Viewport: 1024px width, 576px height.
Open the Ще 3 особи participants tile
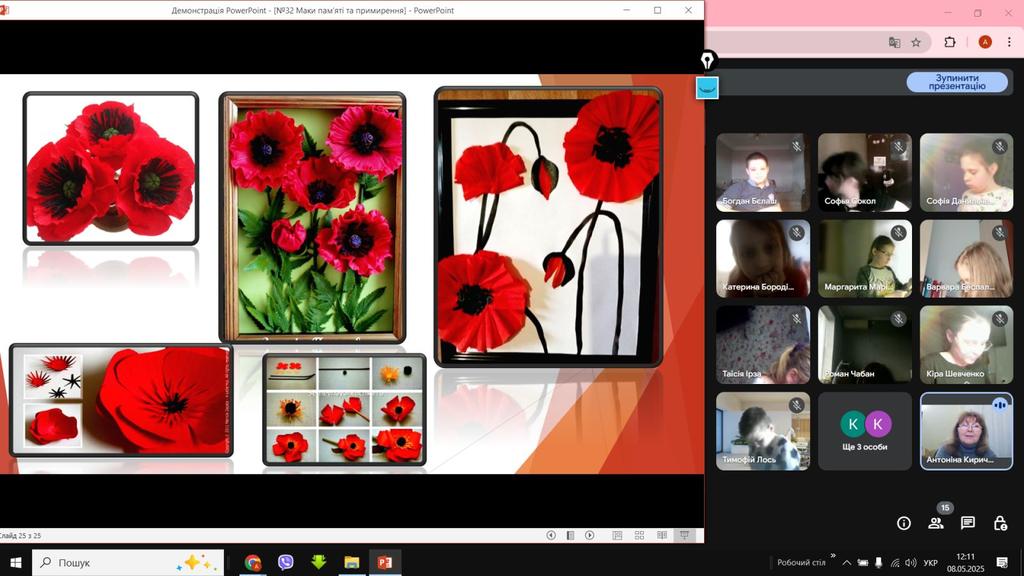click(865, 431)
